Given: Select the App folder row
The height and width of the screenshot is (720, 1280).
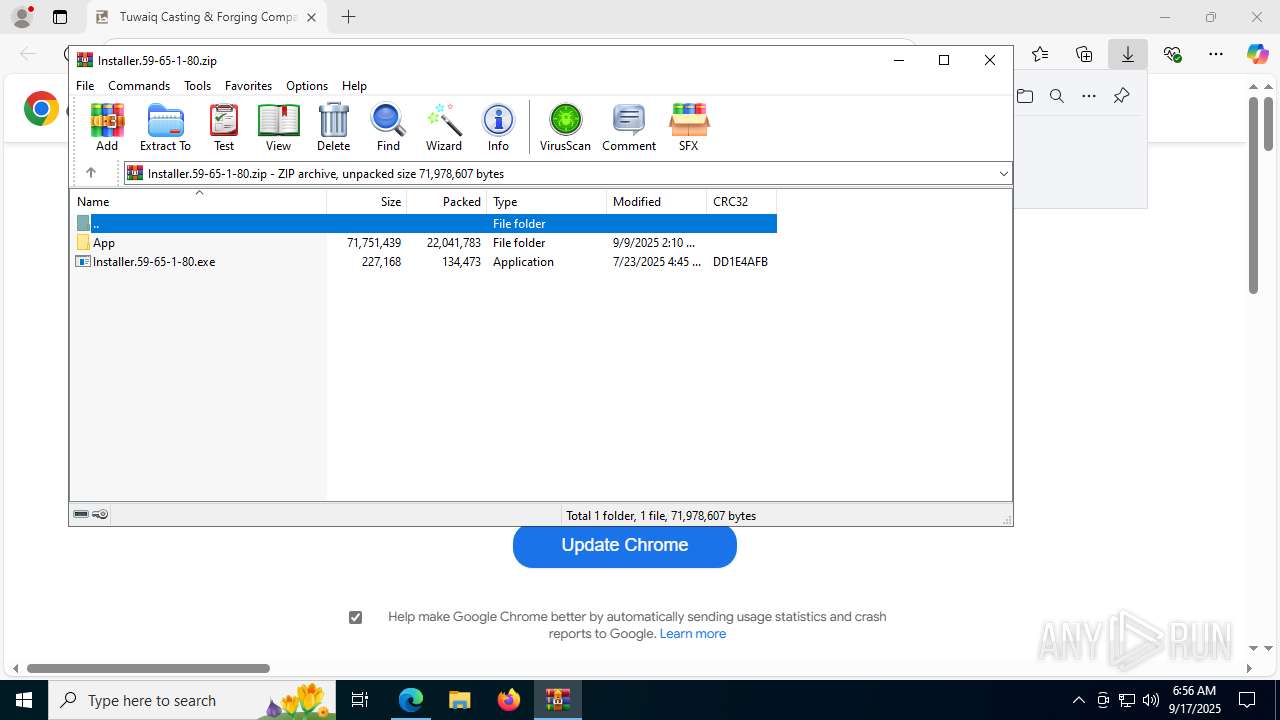Looking at the screenshot, I should pyautogui.click(x=423, y=243).
